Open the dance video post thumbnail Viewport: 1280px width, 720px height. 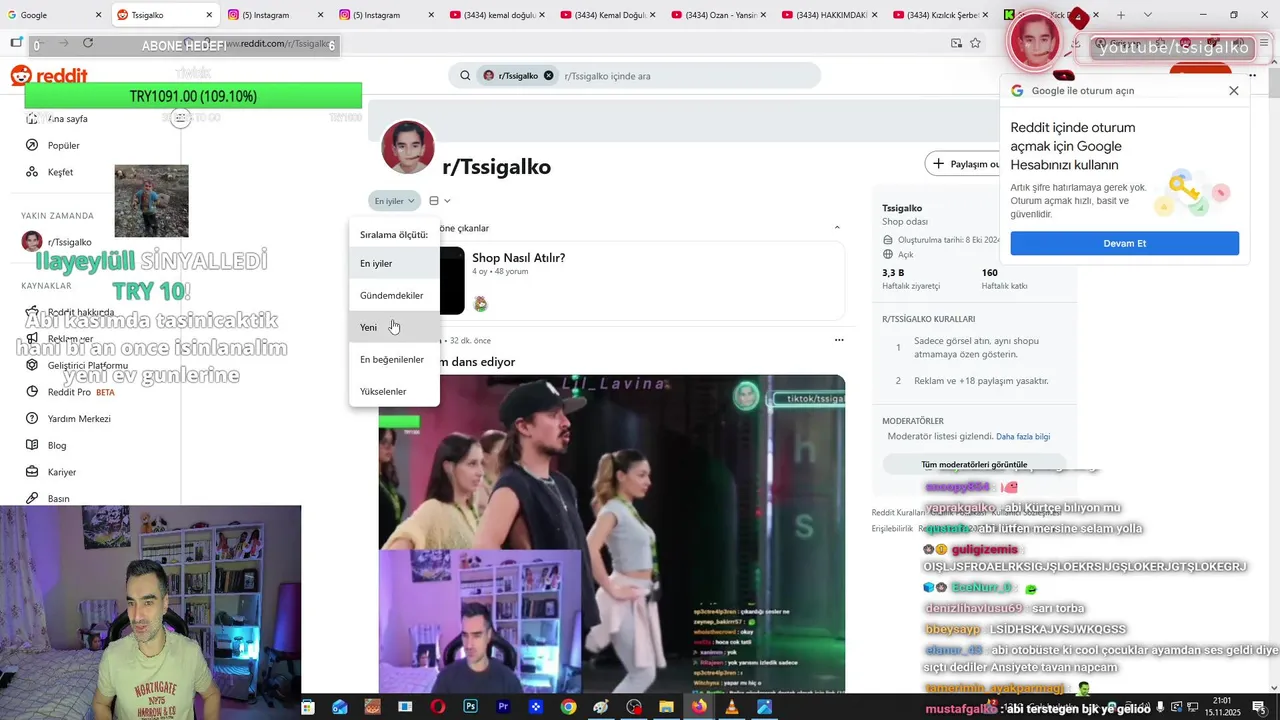coord(611,534)
